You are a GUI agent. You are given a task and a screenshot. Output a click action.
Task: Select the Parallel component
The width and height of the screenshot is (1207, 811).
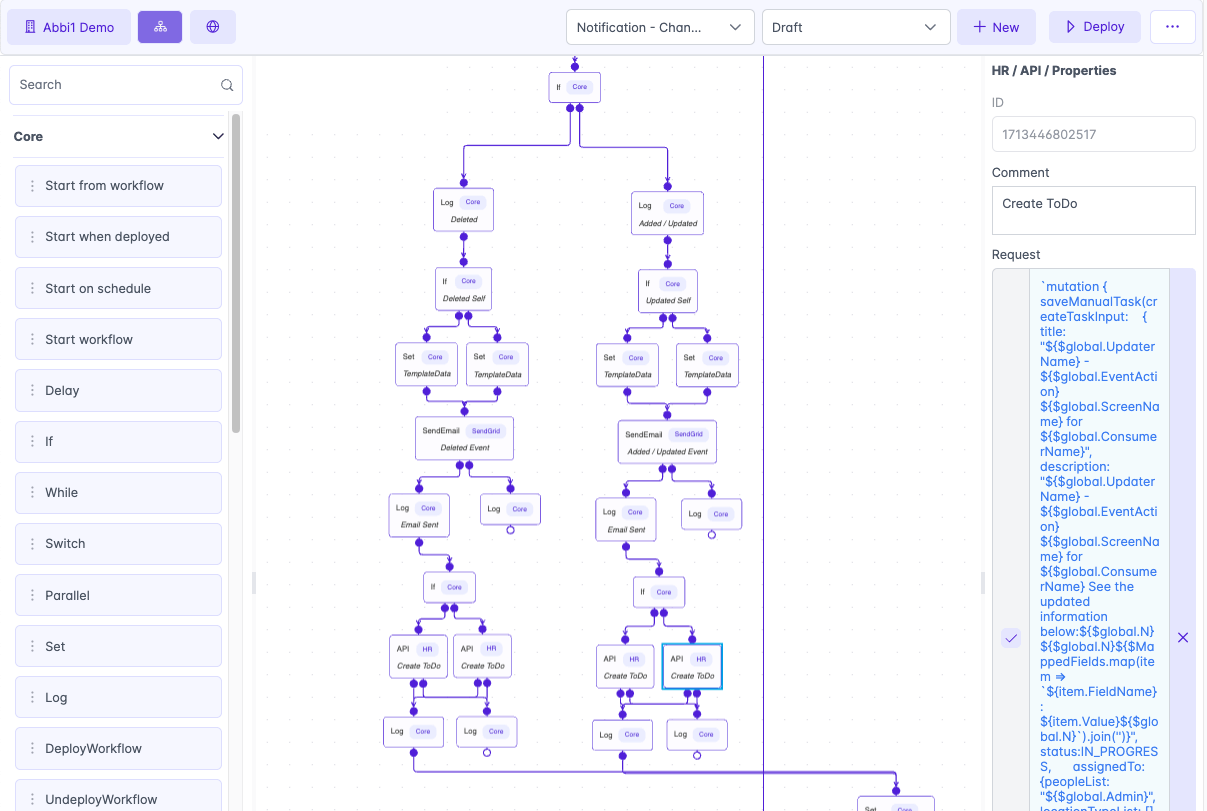(118, 595)
